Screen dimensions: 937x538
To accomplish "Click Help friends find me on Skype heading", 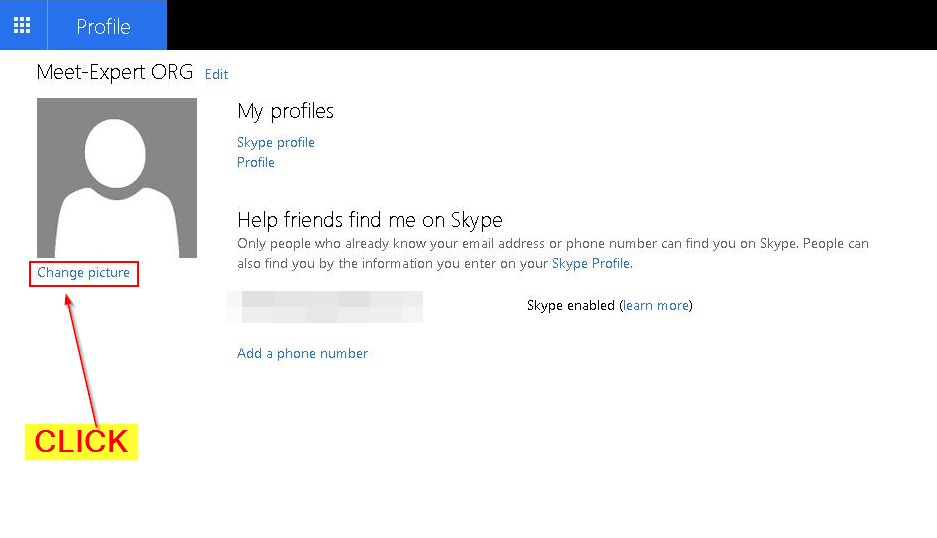I will coord(370,220).
